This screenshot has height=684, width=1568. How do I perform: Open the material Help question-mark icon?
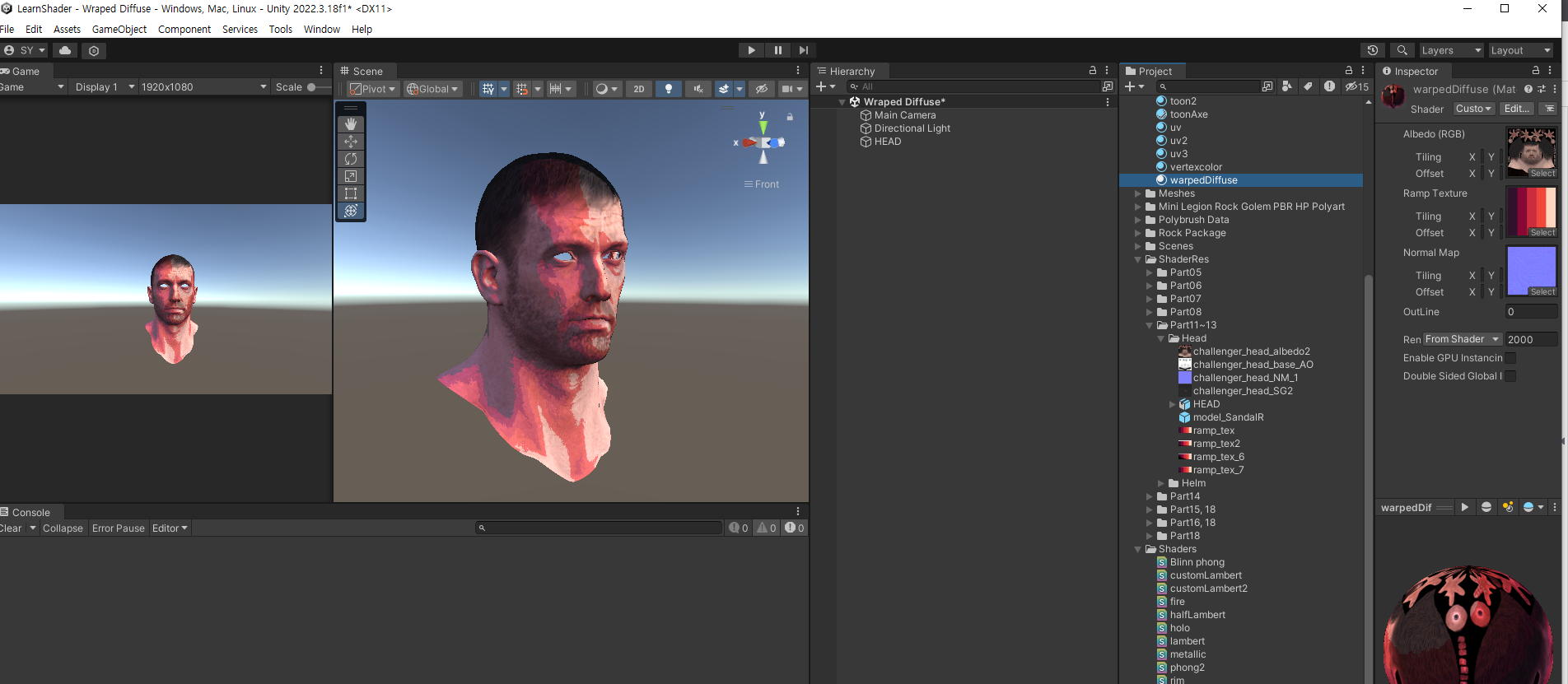(x=1528, y=89)
